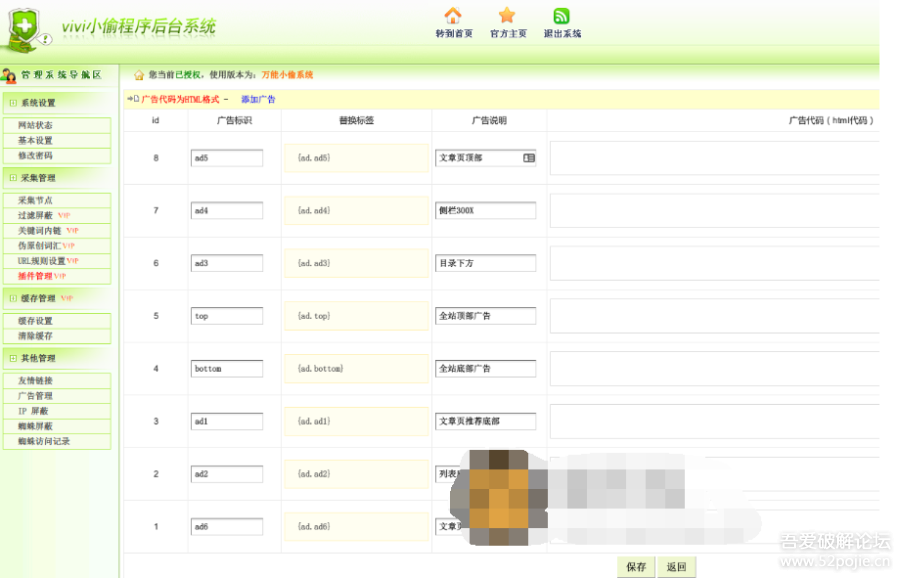Click the star icon for 官方主页

(x=507, y=16)
